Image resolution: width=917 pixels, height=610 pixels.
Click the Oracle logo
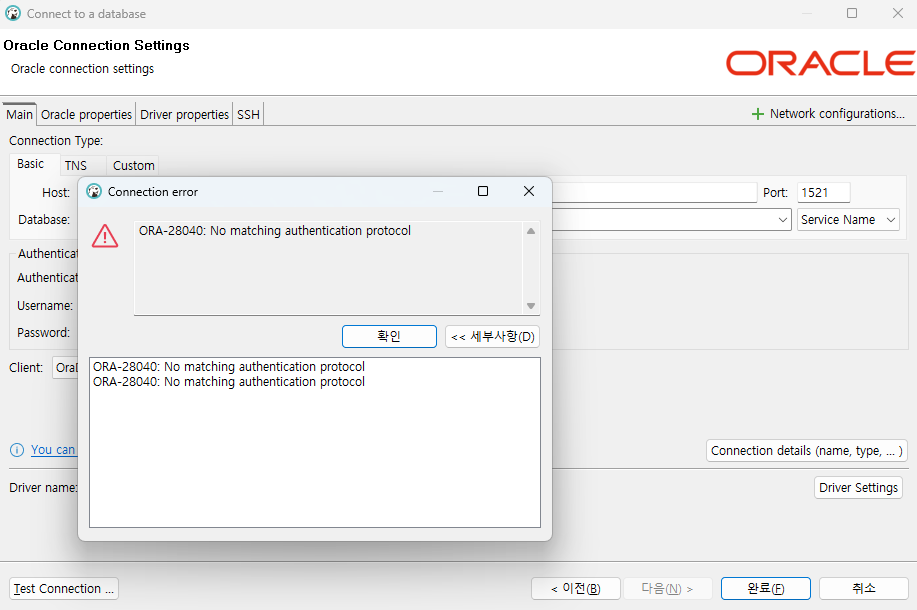820,63
